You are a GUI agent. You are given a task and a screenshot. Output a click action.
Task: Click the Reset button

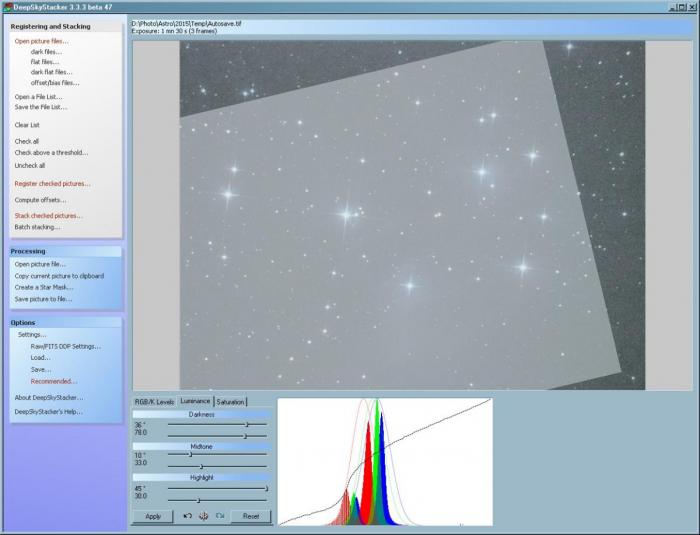click(251, 516)
